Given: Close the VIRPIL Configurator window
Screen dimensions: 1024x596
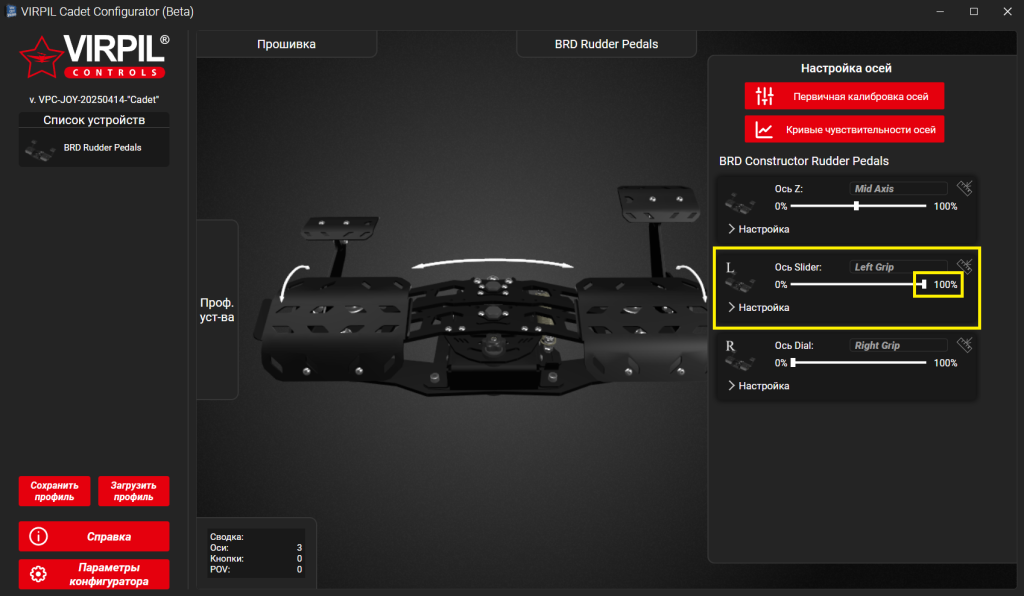Looking at the screenshot, I should [1007, 11].
